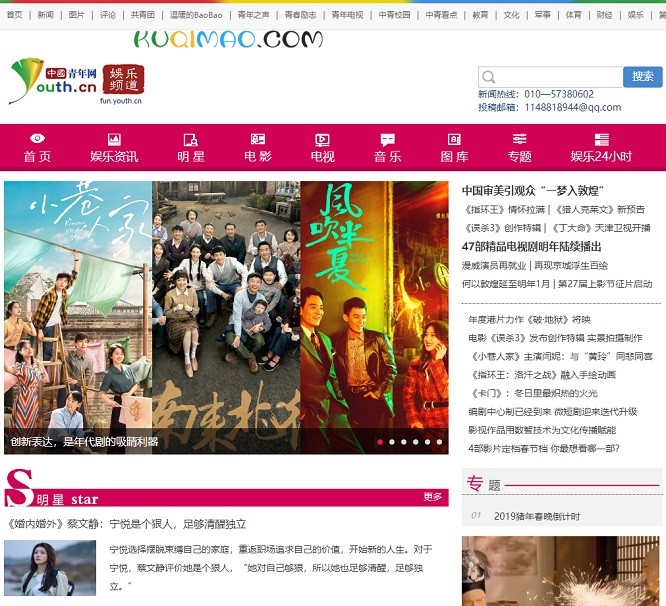Open top bar link 图片
Viewport: 666px width, 606px height.
[x=76, y=15]
